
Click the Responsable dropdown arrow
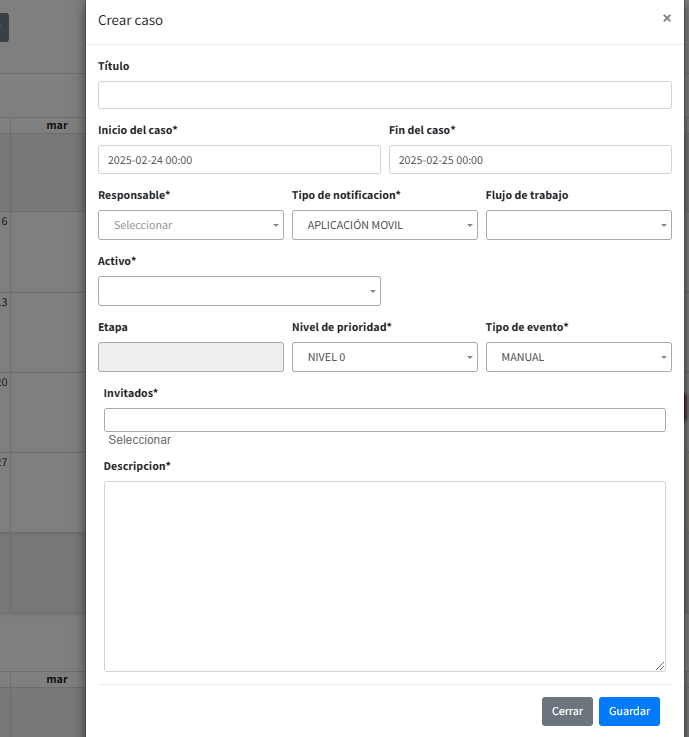[x=276, y=226]
